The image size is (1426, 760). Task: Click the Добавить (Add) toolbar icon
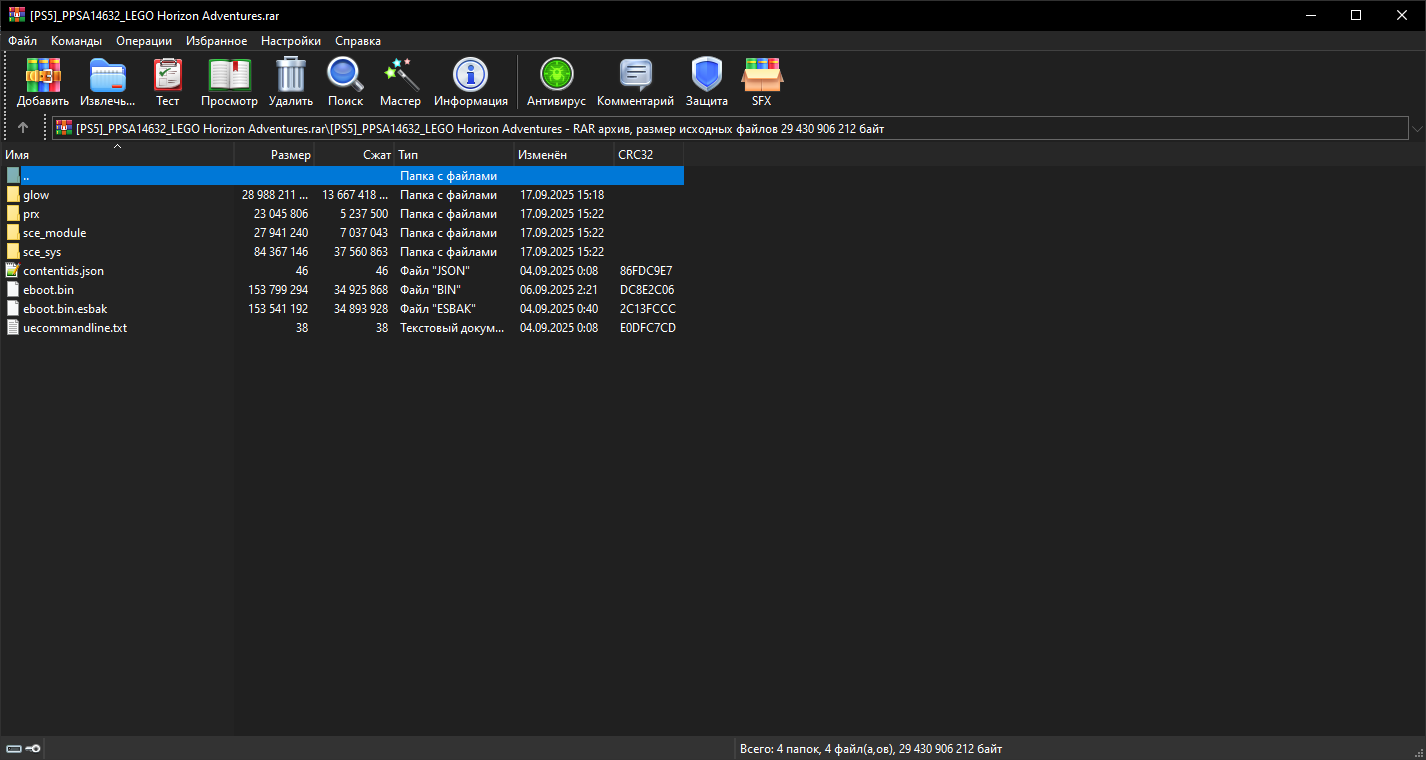tap(43, 75)
